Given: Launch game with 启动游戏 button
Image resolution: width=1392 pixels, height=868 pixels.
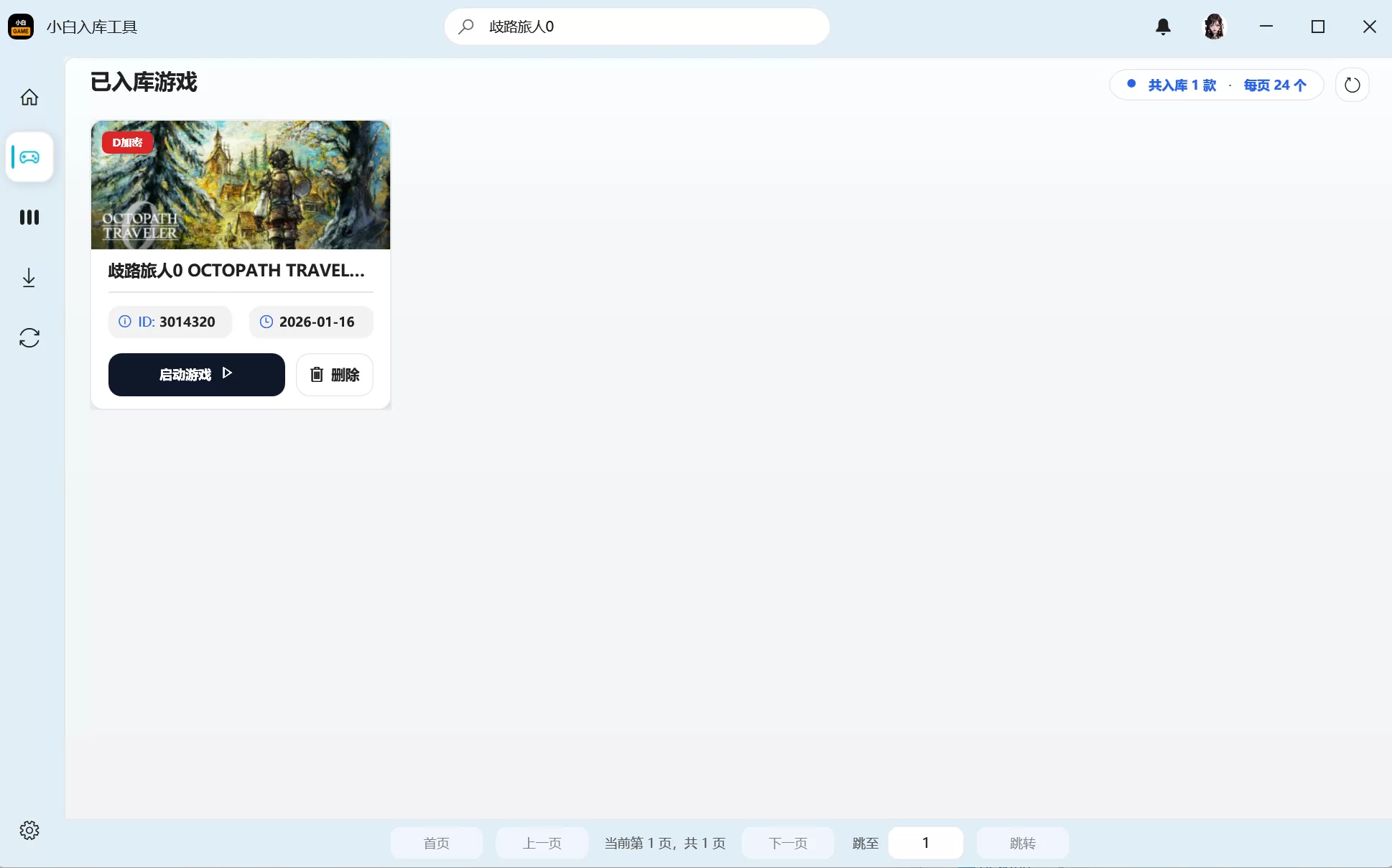Looking at the screenshot, I should (196, 374).
